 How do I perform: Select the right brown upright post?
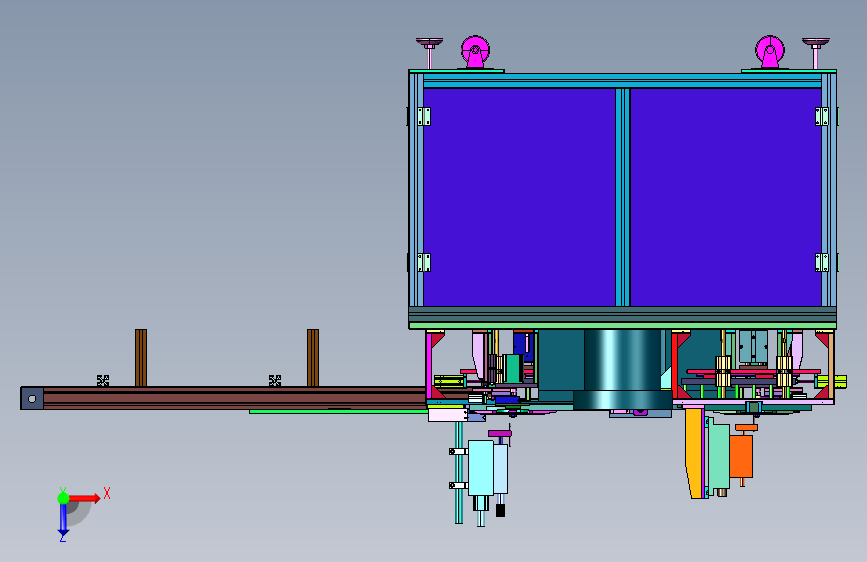pyautogui.click(x=313, y=358)
